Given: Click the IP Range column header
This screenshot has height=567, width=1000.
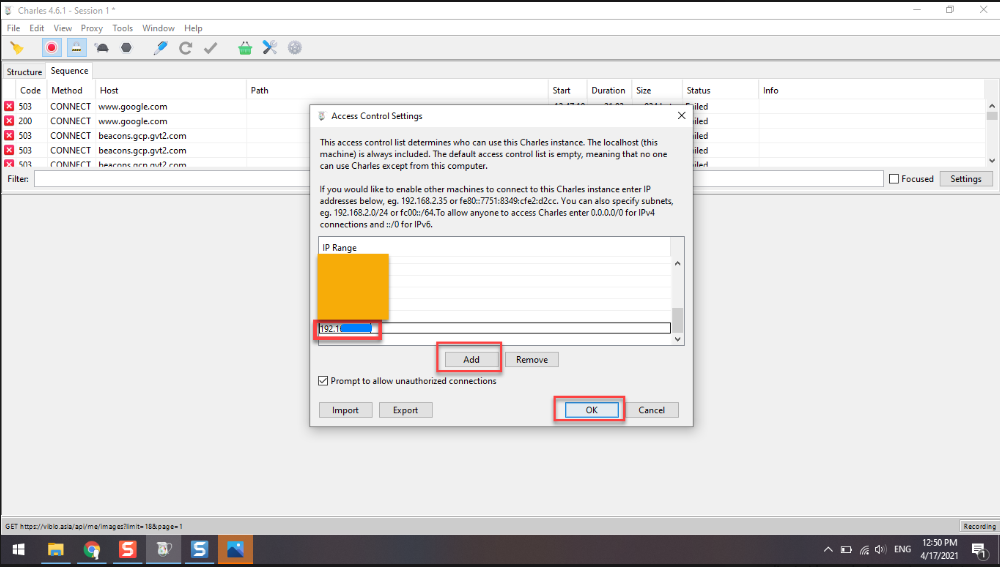Looking at the screenshot, I should 494,247.
